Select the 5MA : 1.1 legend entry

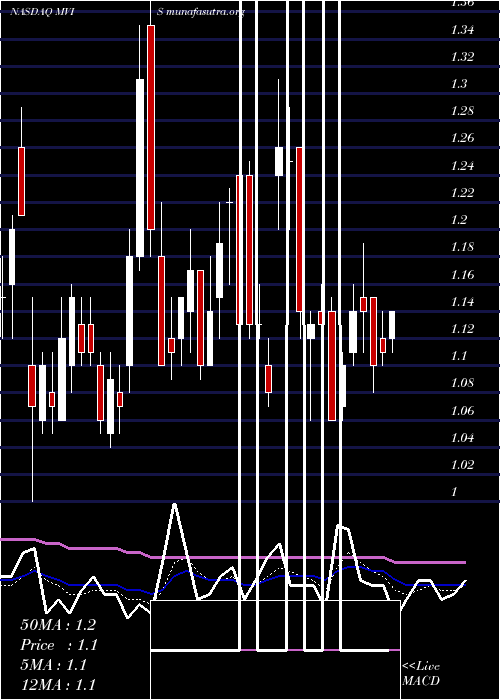click(x=53, y=665)
